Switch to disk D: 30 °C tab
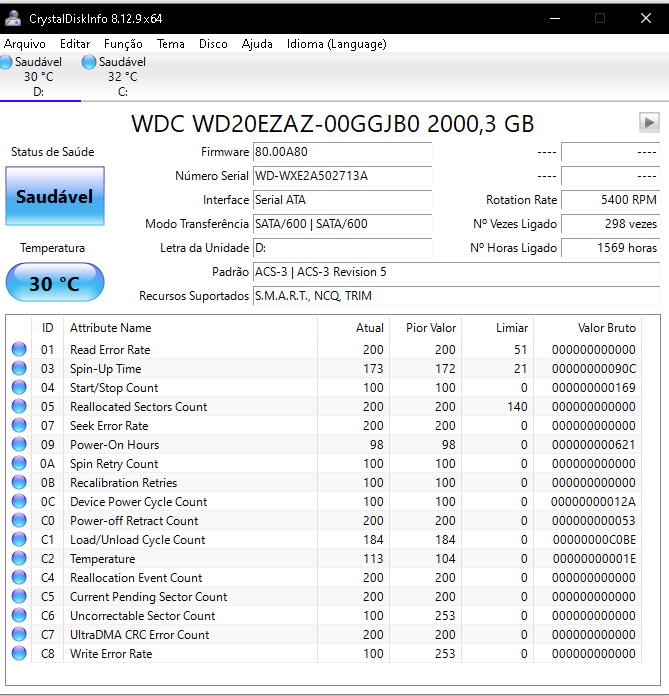Image resolution: width=669 pixels, height=696 pixels. pos(38,77)
